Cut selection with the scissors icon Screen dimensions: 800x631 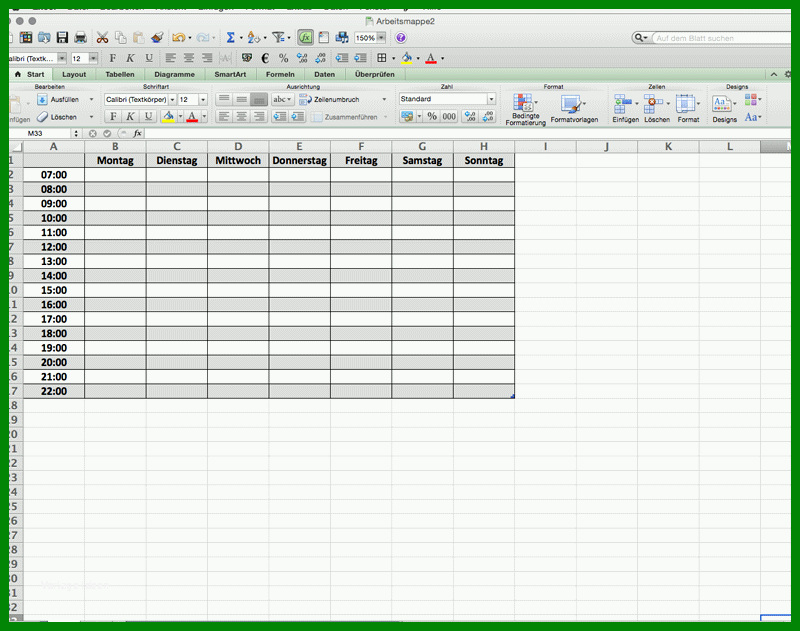coord(102,37)
